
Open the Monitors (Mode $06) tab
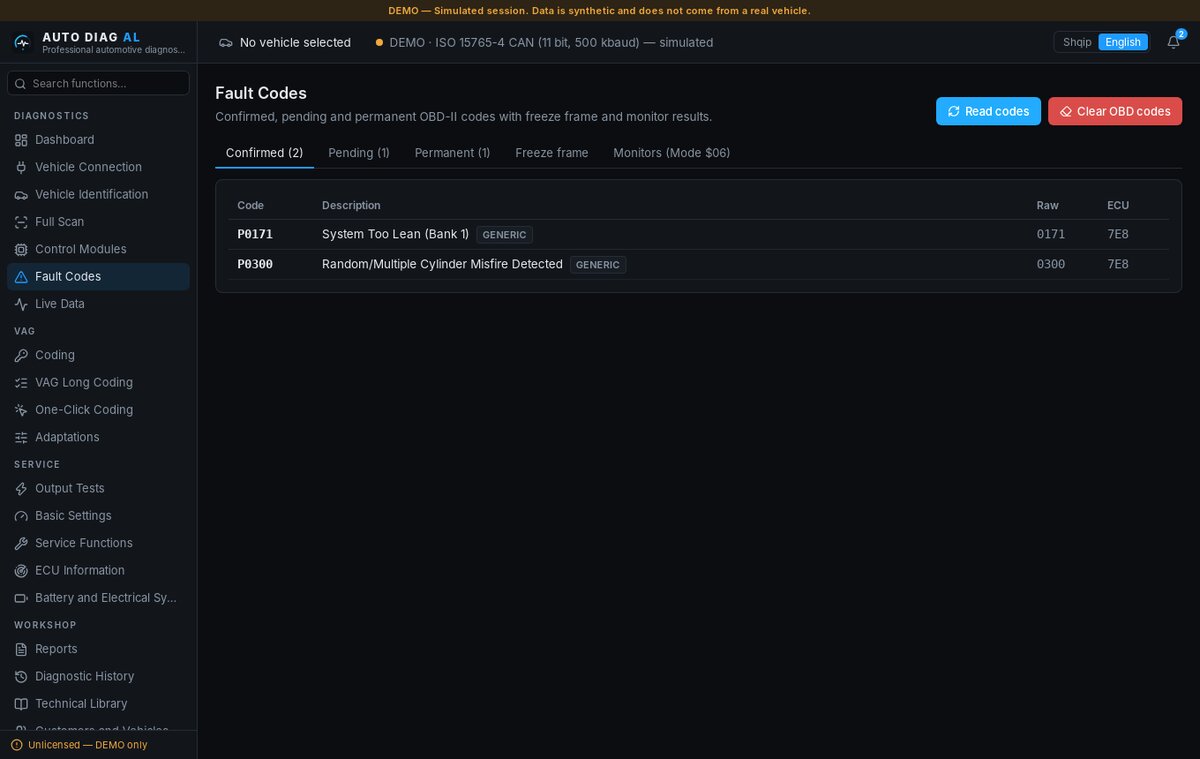pyautogui.click(x=672, y=153)
